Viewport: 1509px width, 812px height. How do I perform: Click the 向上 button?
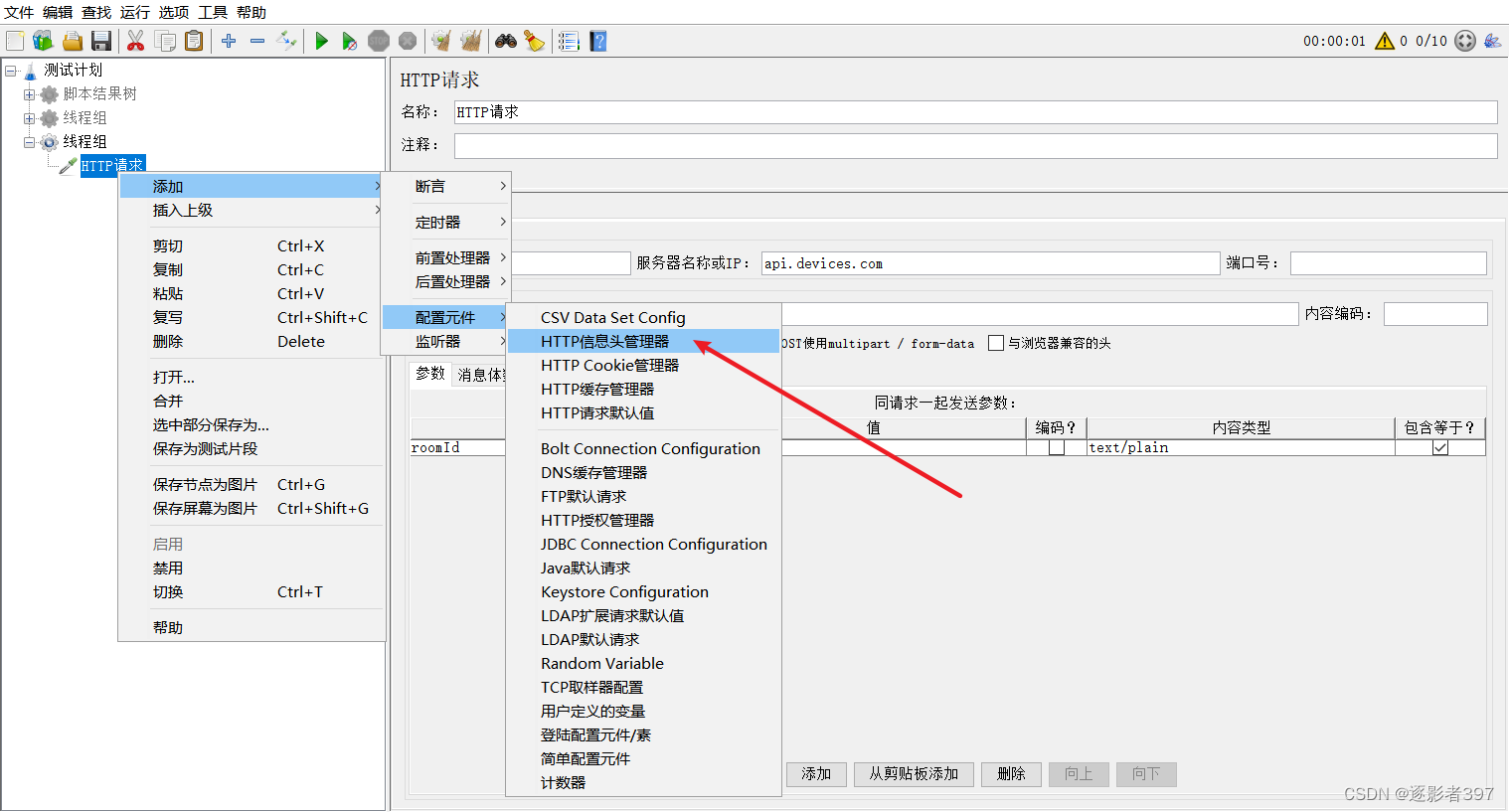(1079, 774)
